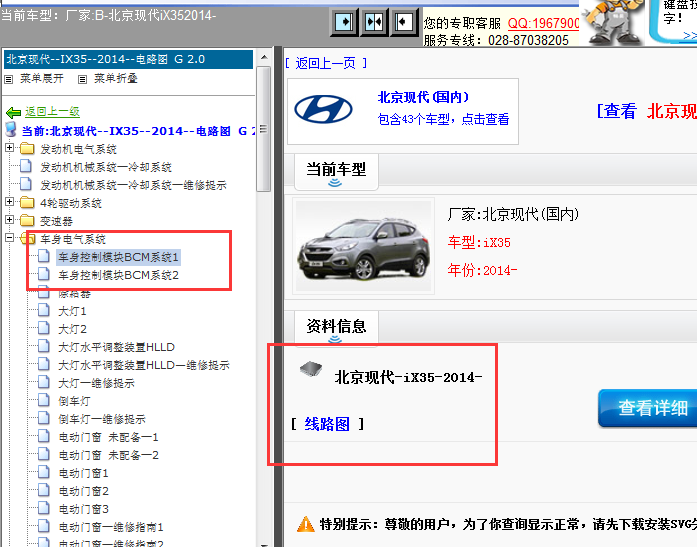
Task: Select the 菜单展开 option
Action: [42, 79]
